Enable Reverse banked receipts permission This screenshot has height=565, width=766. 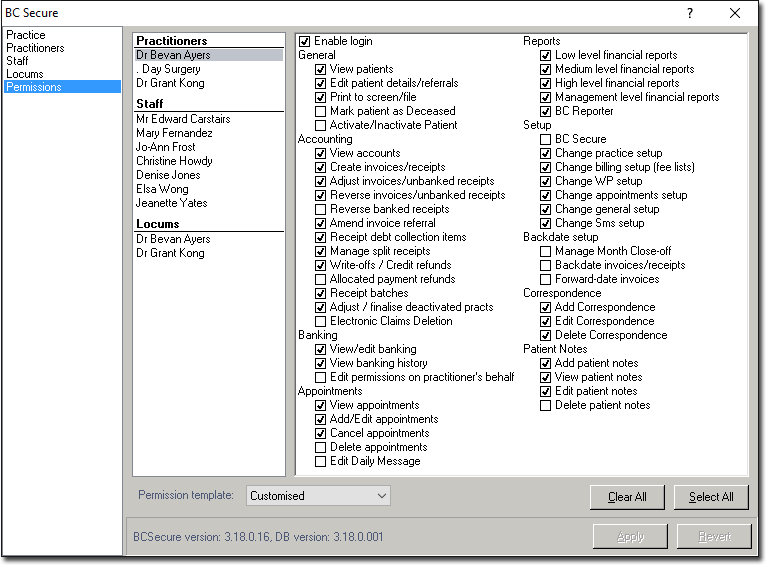tap(320, 209)
